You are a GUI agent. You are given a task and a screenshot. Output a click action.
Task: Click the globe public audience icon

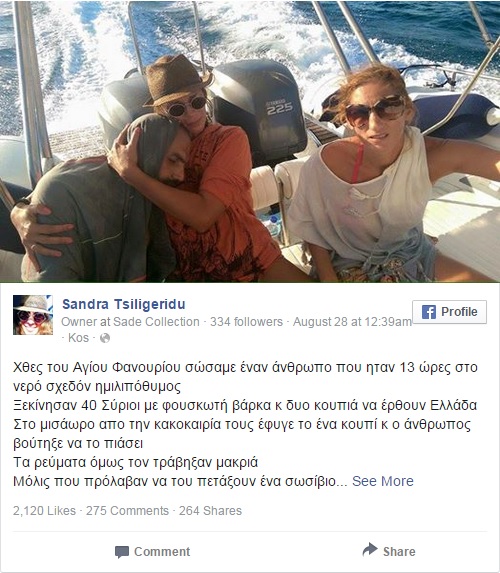coord(105,338)
